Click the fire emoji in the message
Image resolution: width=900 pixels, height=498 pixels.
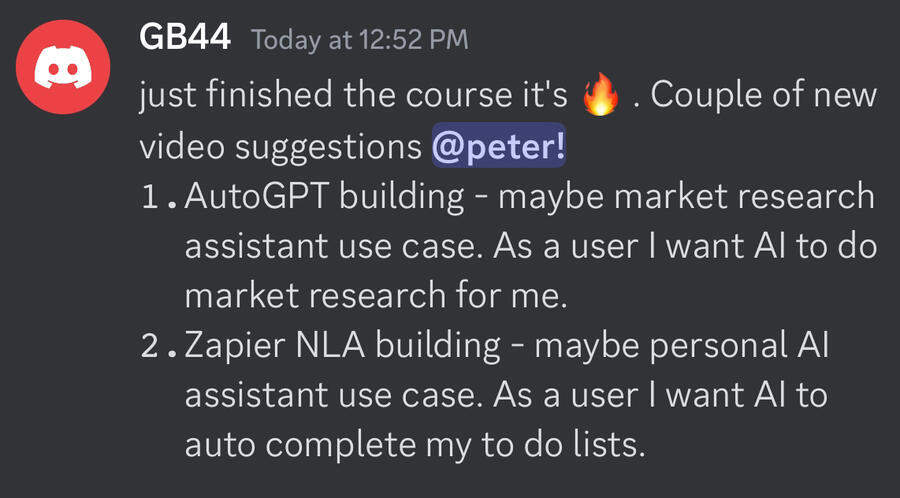pos(600,98)
